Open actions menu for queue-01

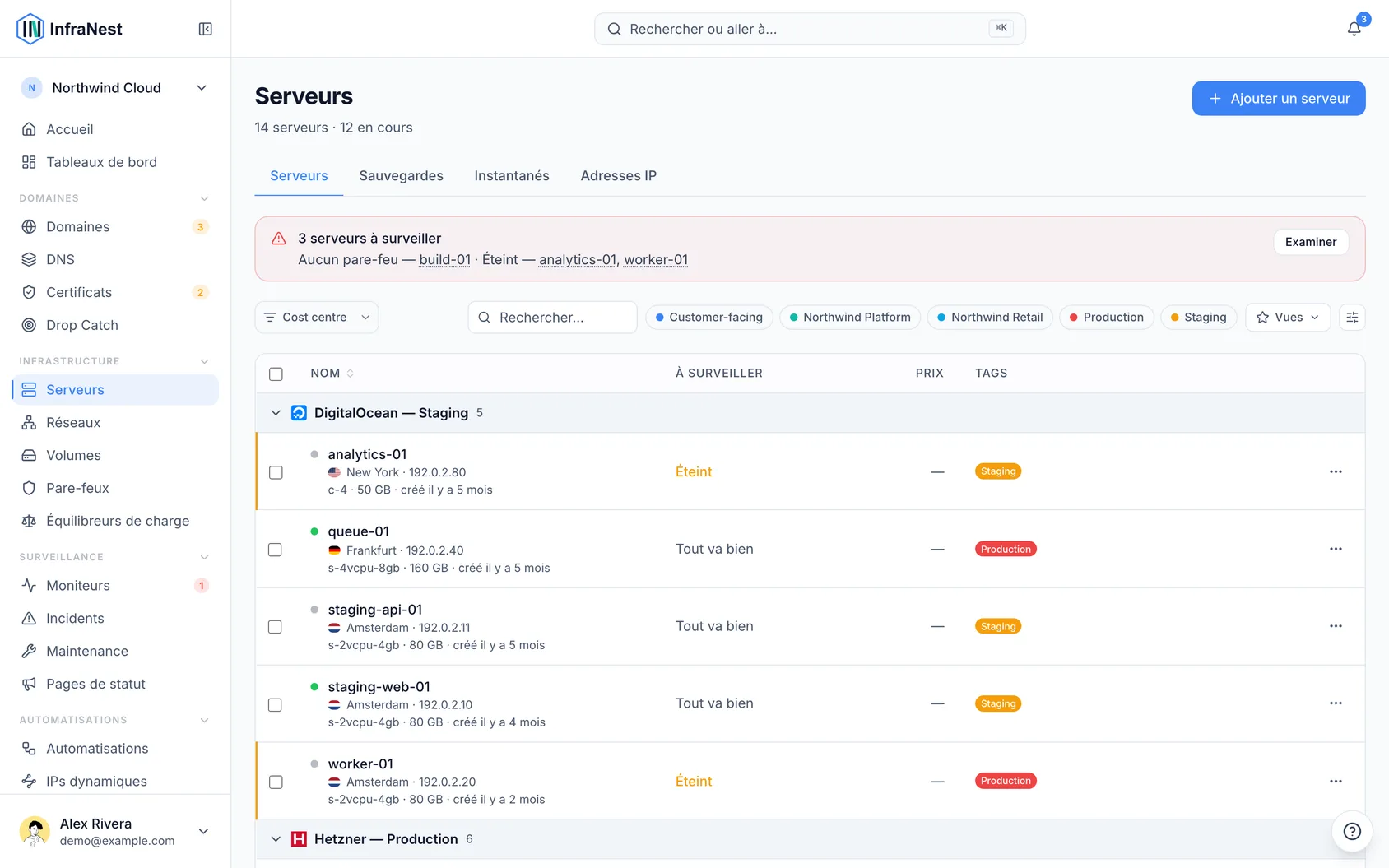[x=1336, y=549]
